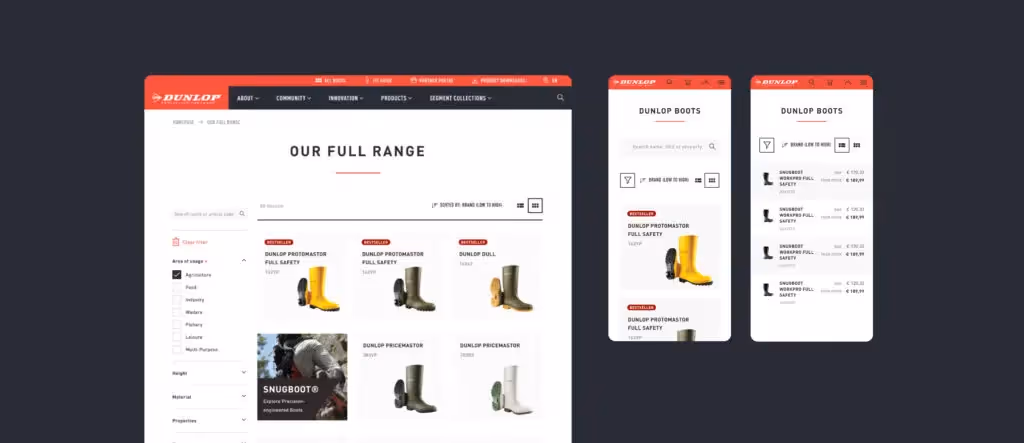Collapse the Area of usage filter section

coord(244,261)
